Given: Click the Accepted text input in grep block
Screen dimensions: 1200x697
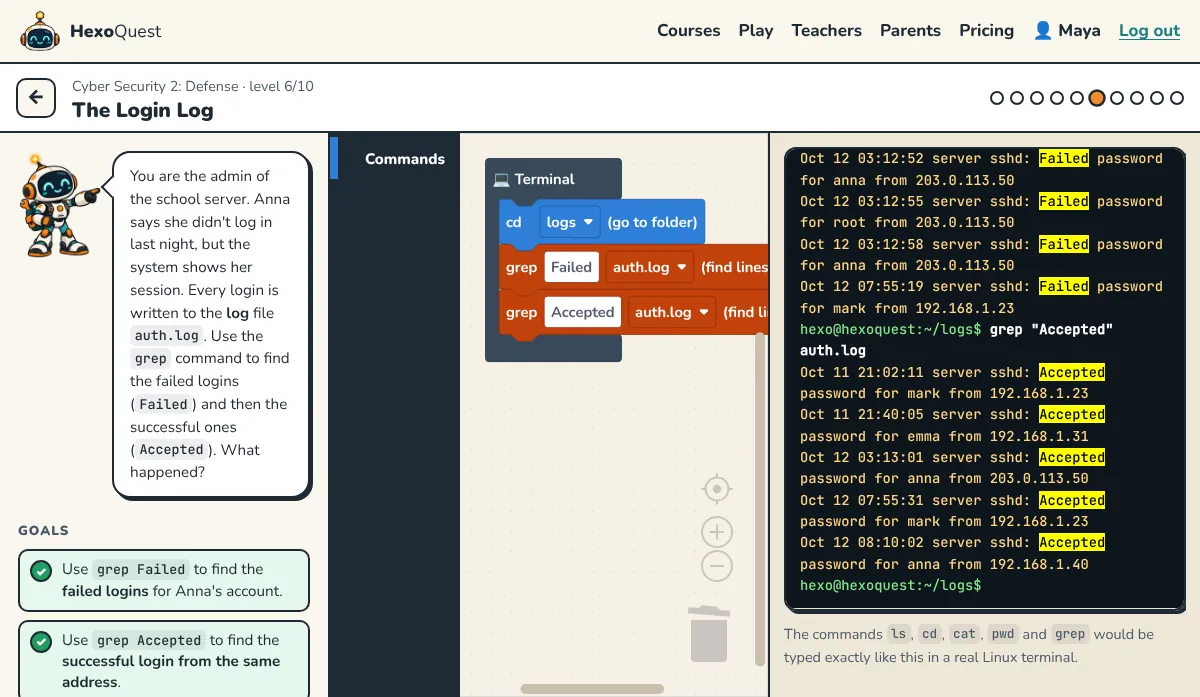Looking at the screenshot, I should [x=582, y=312].
